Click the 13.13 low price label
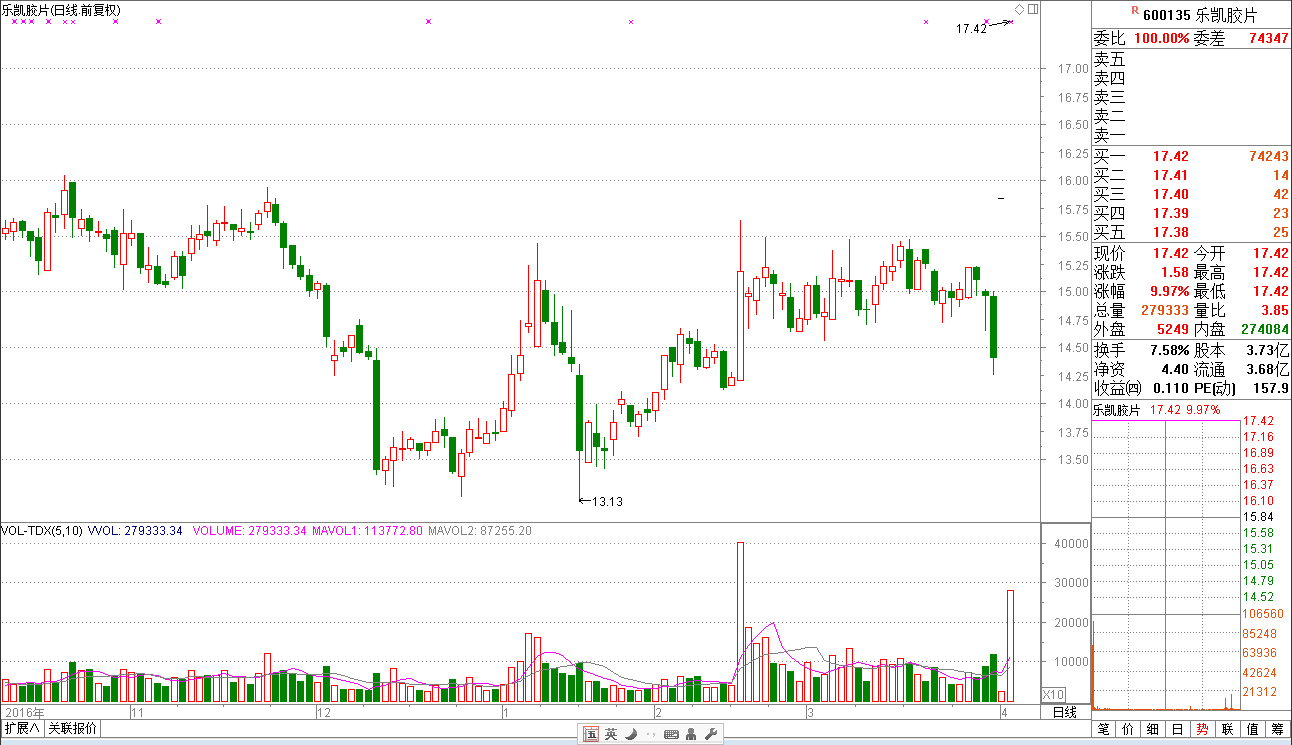Screen dimensions: 1292x745 coord(607,501)
